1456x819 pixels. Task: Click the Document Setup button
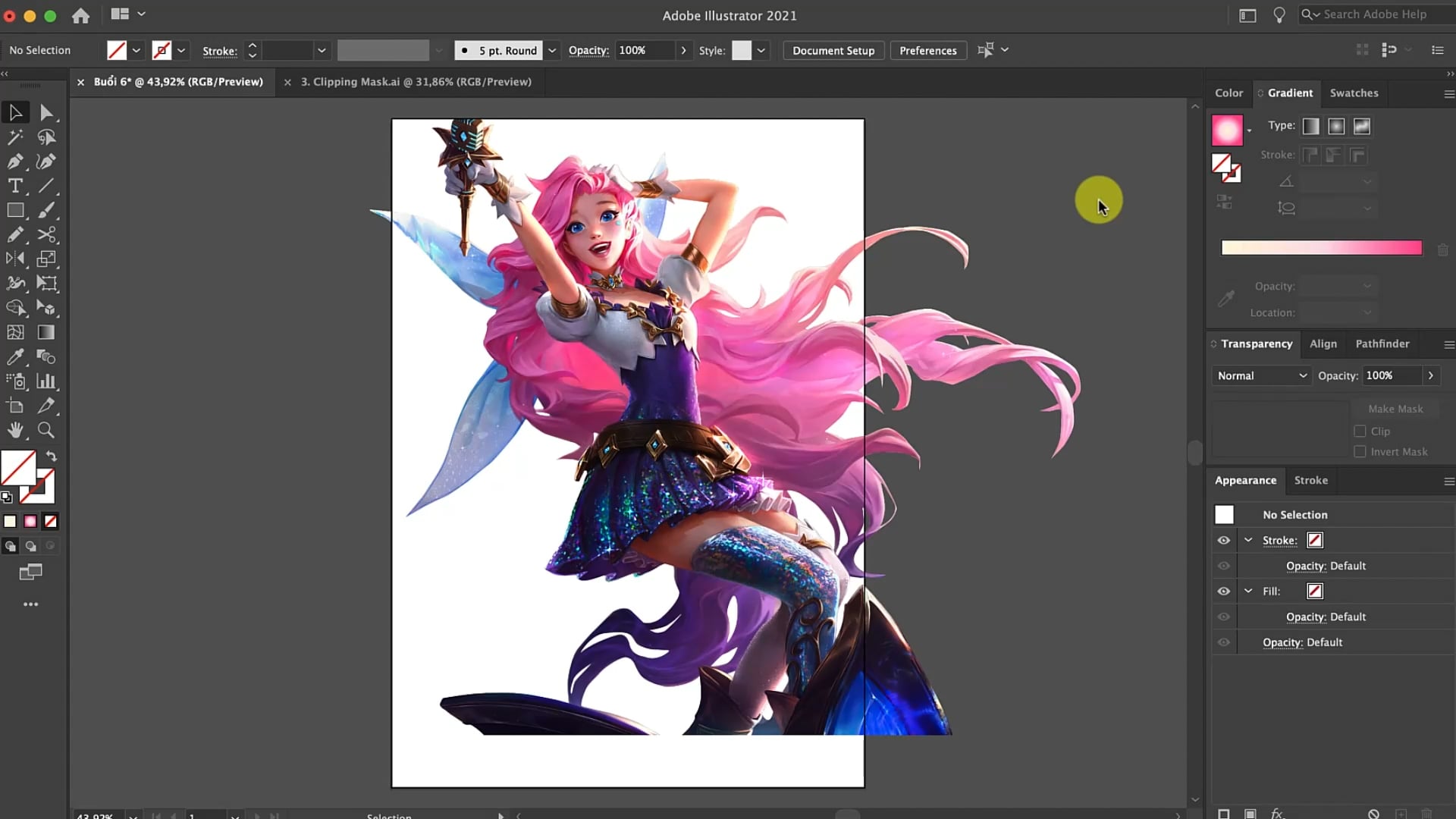833,51
